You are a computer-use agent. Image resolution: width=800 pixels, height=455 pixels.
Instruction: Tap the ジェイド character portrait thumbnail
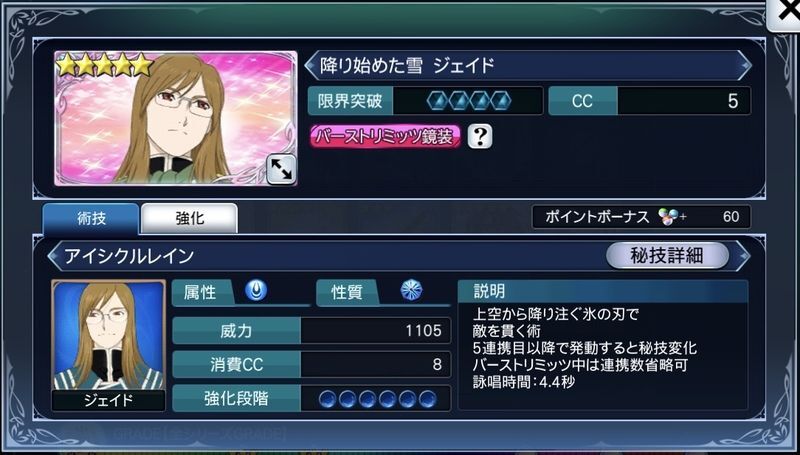pyautogui.click(x=108, y=345)
